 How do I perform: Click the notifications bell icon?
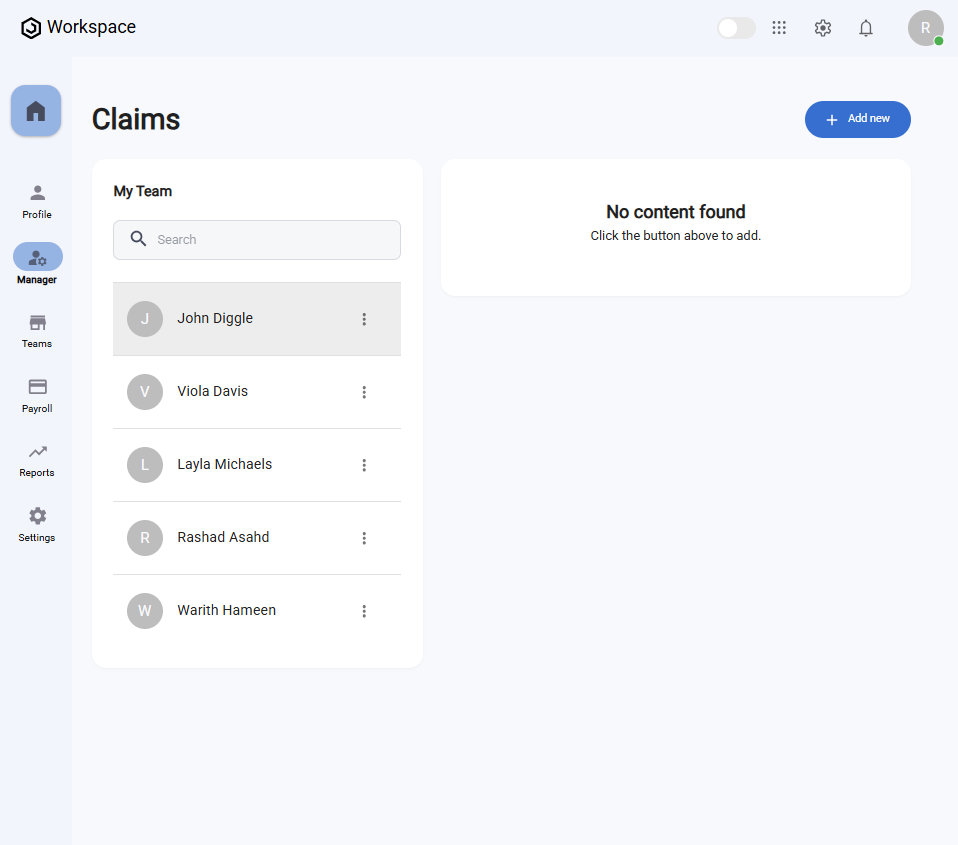pos(866,28)
